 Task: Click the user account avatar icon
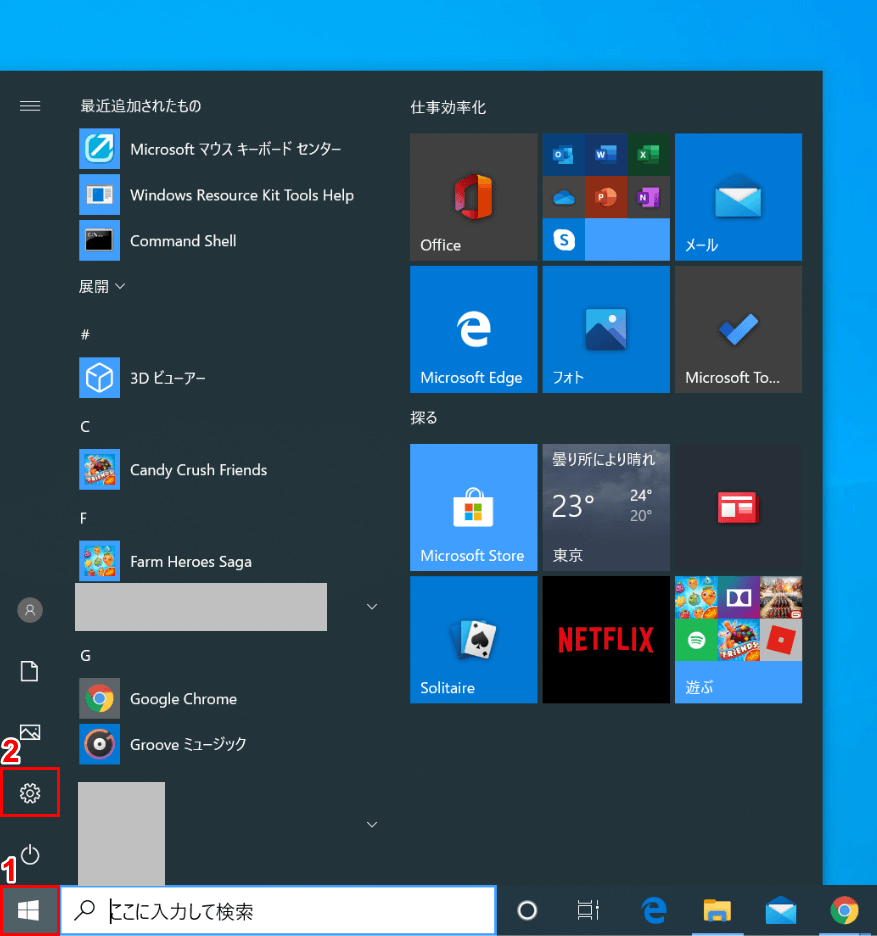pyautogui.click(x=30, y=610)
